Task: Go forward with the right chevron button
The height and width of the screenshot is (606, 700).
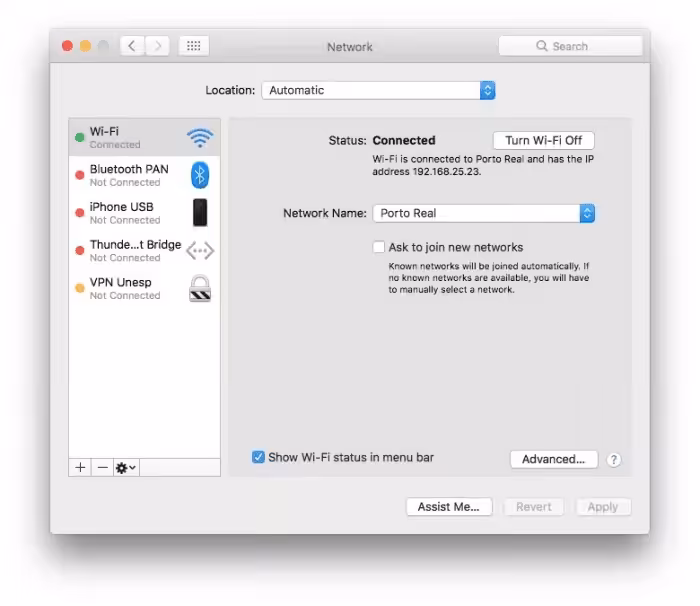Action: [157, 46]
